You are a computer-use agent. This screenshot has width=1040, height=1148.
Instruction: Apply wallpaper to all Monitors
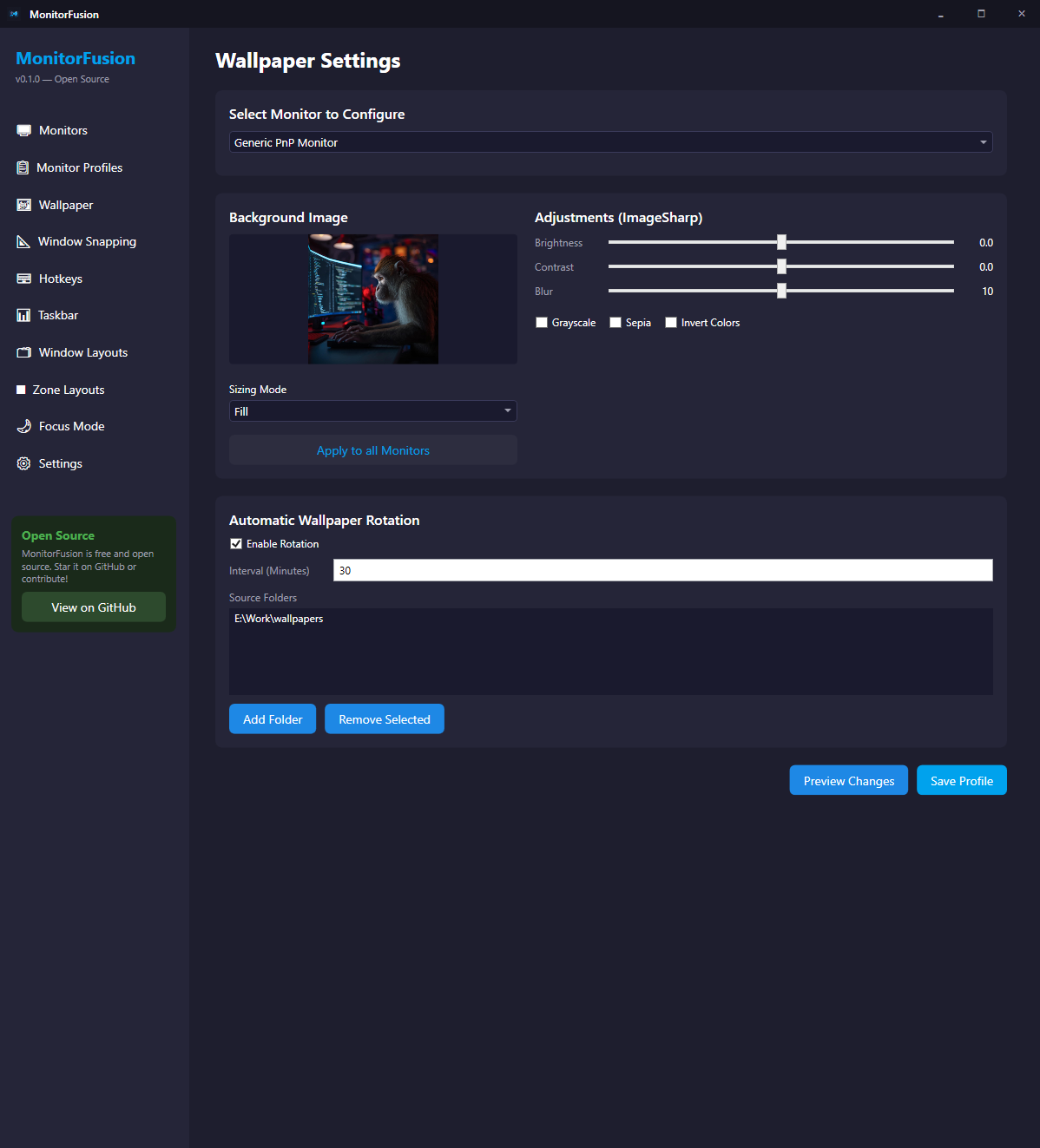pos(372,449)
